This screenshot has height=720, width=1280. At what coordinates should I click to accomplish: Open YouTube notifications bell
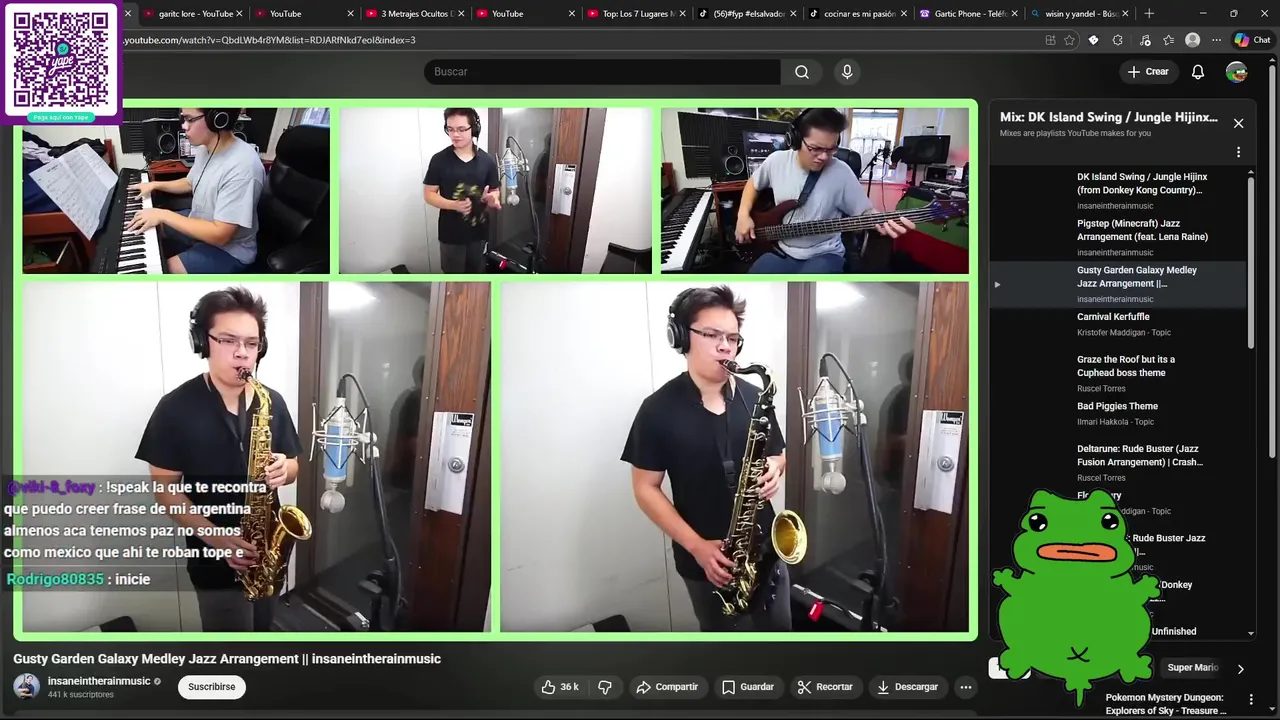click(1198, 72)
